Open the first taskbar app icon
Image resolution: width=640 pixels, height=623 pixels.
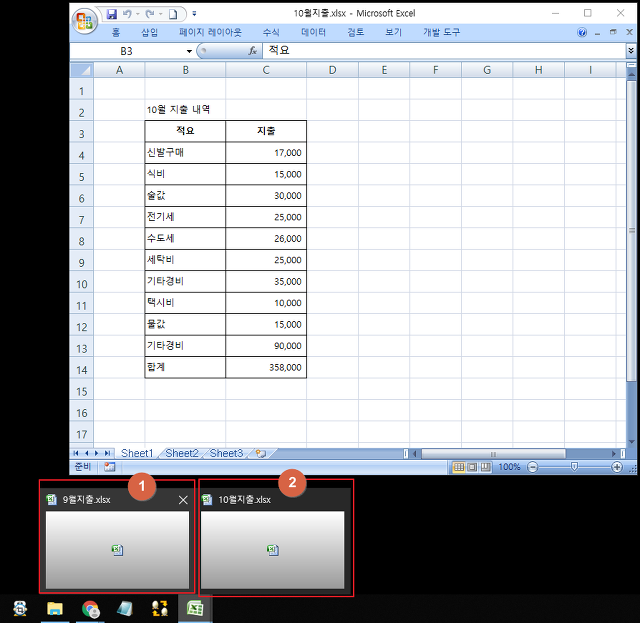tap(20, 608)
